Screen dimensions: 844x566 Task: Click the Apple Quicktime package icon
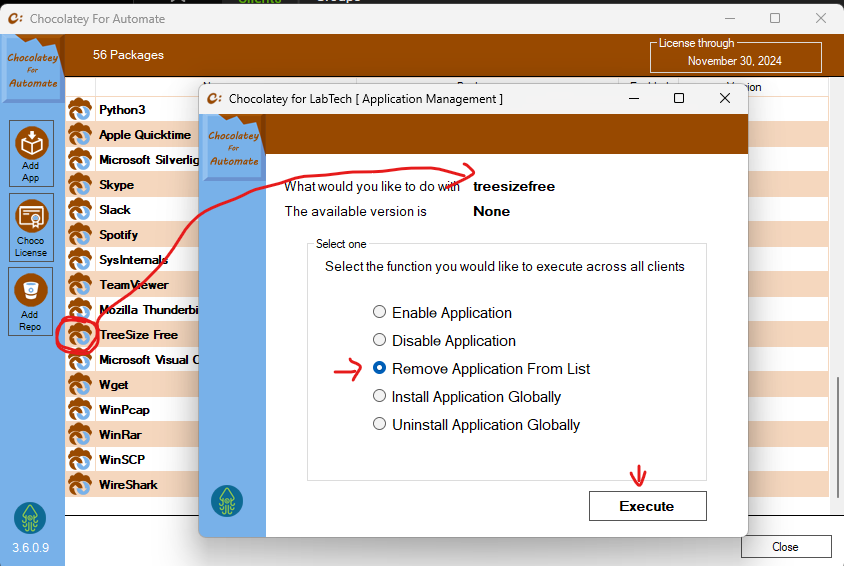tap(80, 135)
